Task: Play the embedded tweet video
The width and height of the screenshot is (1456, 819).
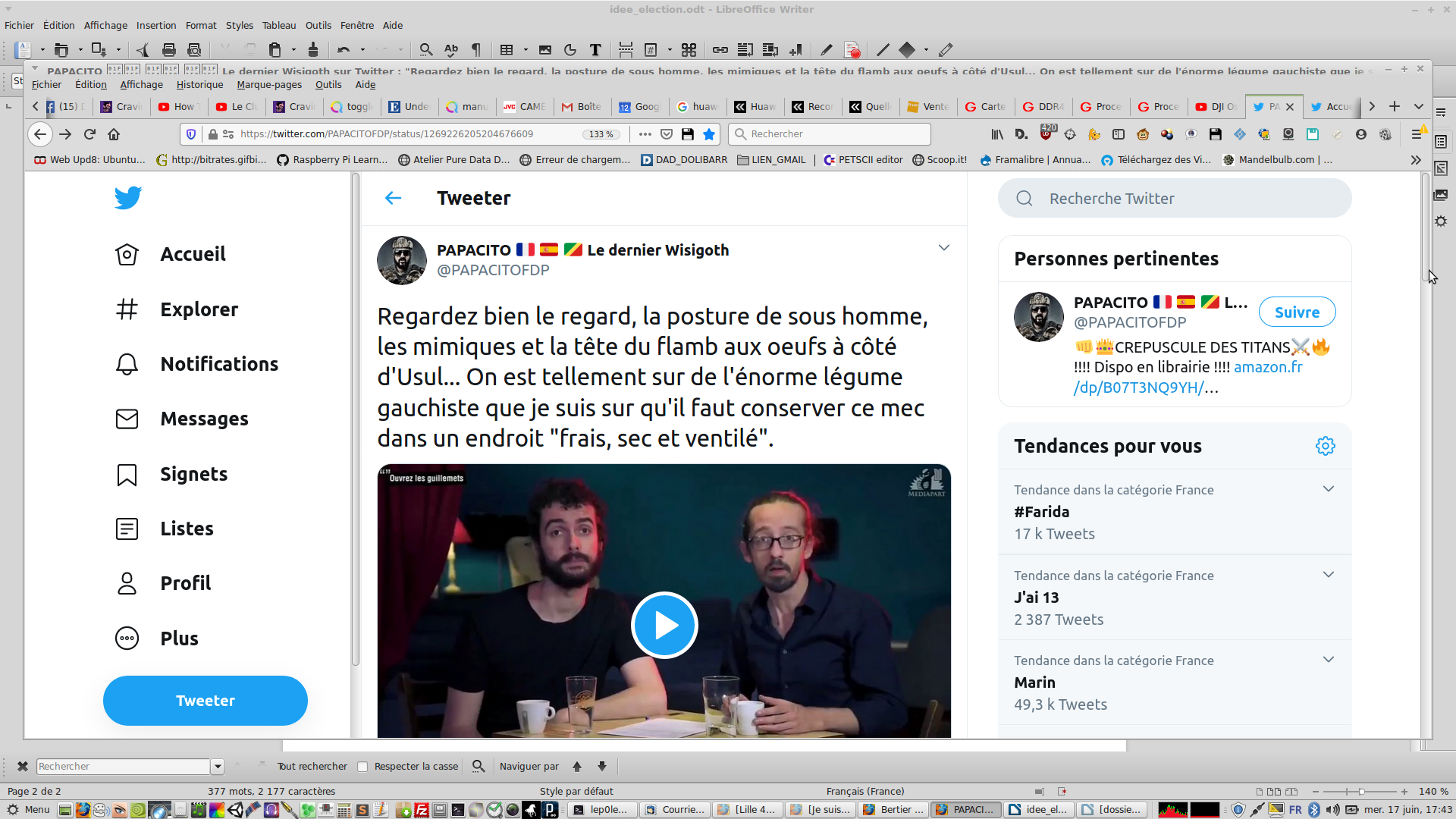Action: coord(664,626)
